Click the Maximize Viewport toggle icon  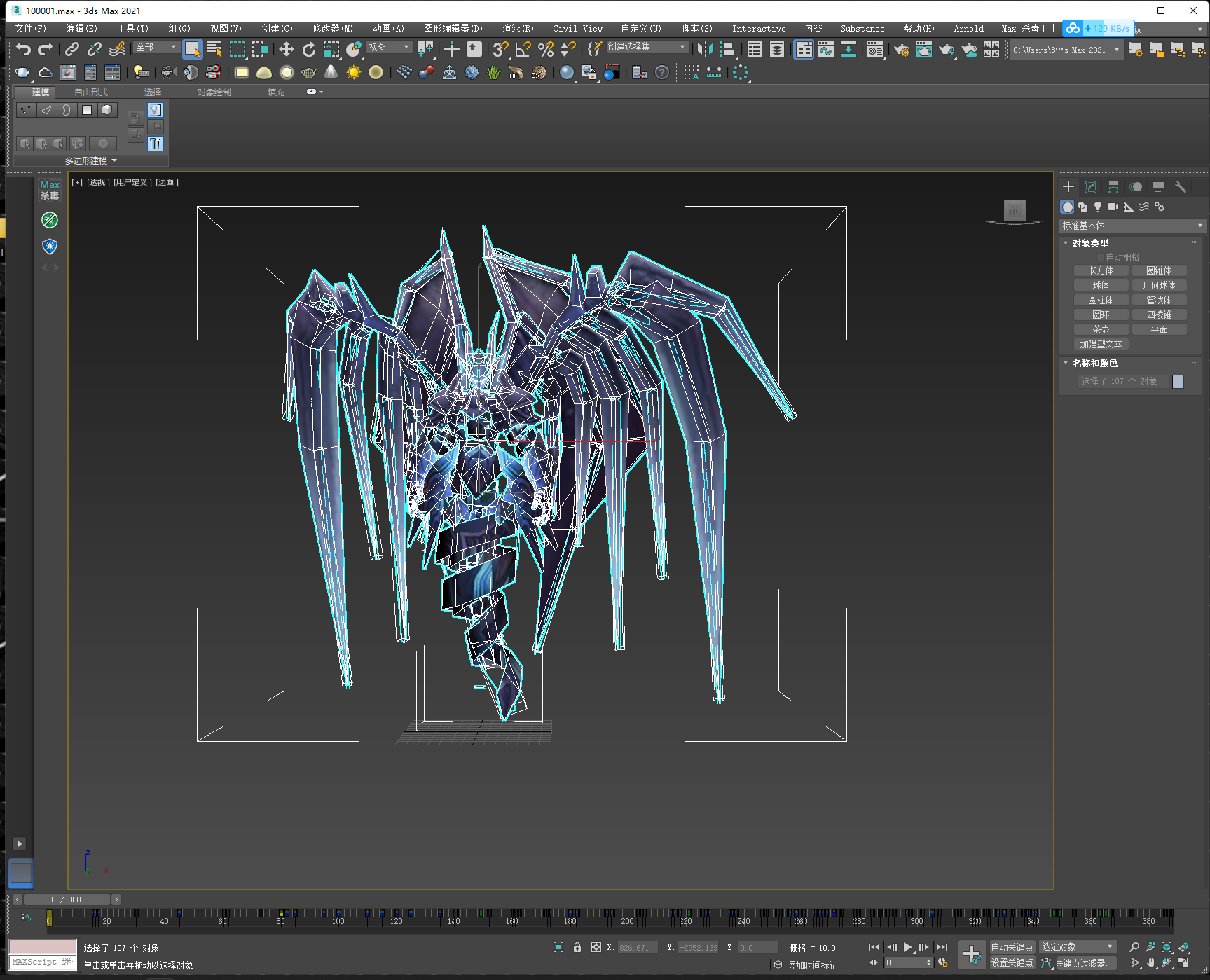[x=1183, y=963]
